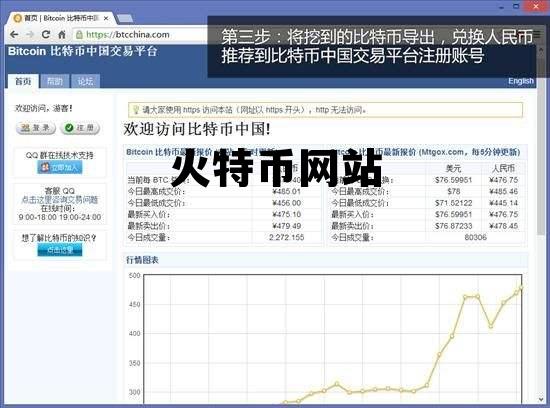Select the ¥485.01 highest price cell
550x408 pixels.
(286, 192)
